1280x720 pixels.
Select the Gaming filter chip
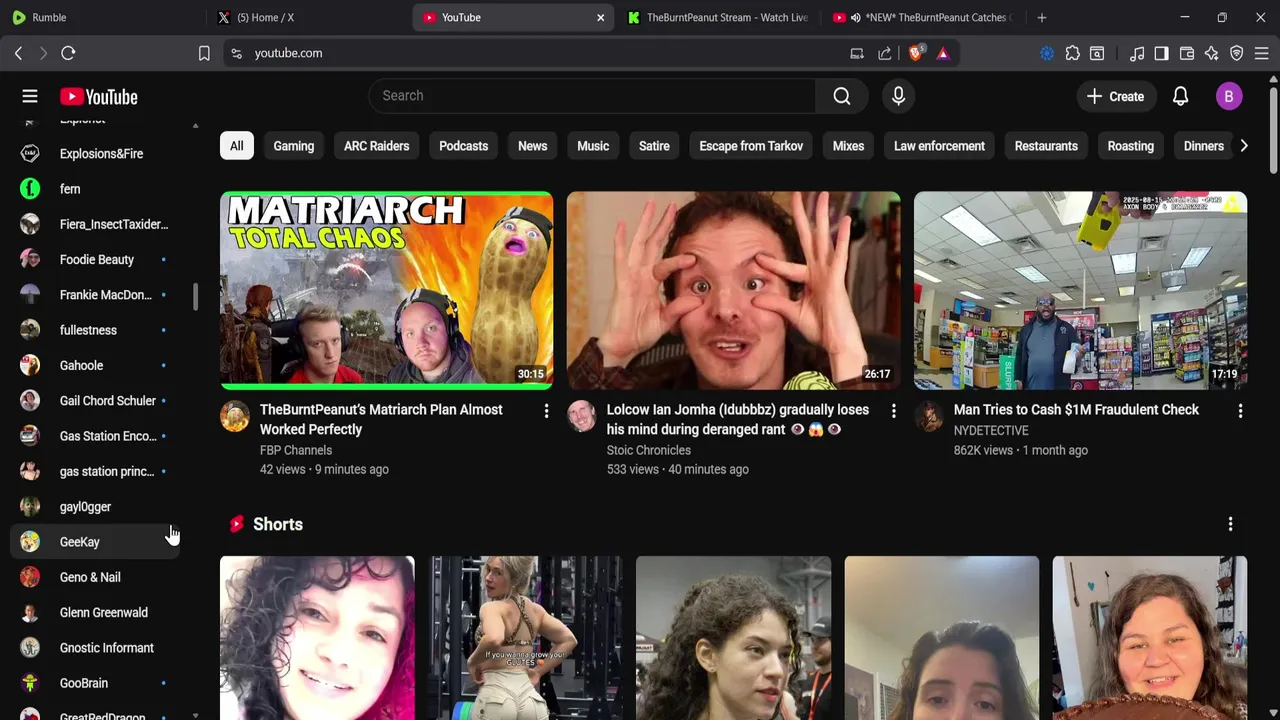pyautogui.click(x=294, y=146)
